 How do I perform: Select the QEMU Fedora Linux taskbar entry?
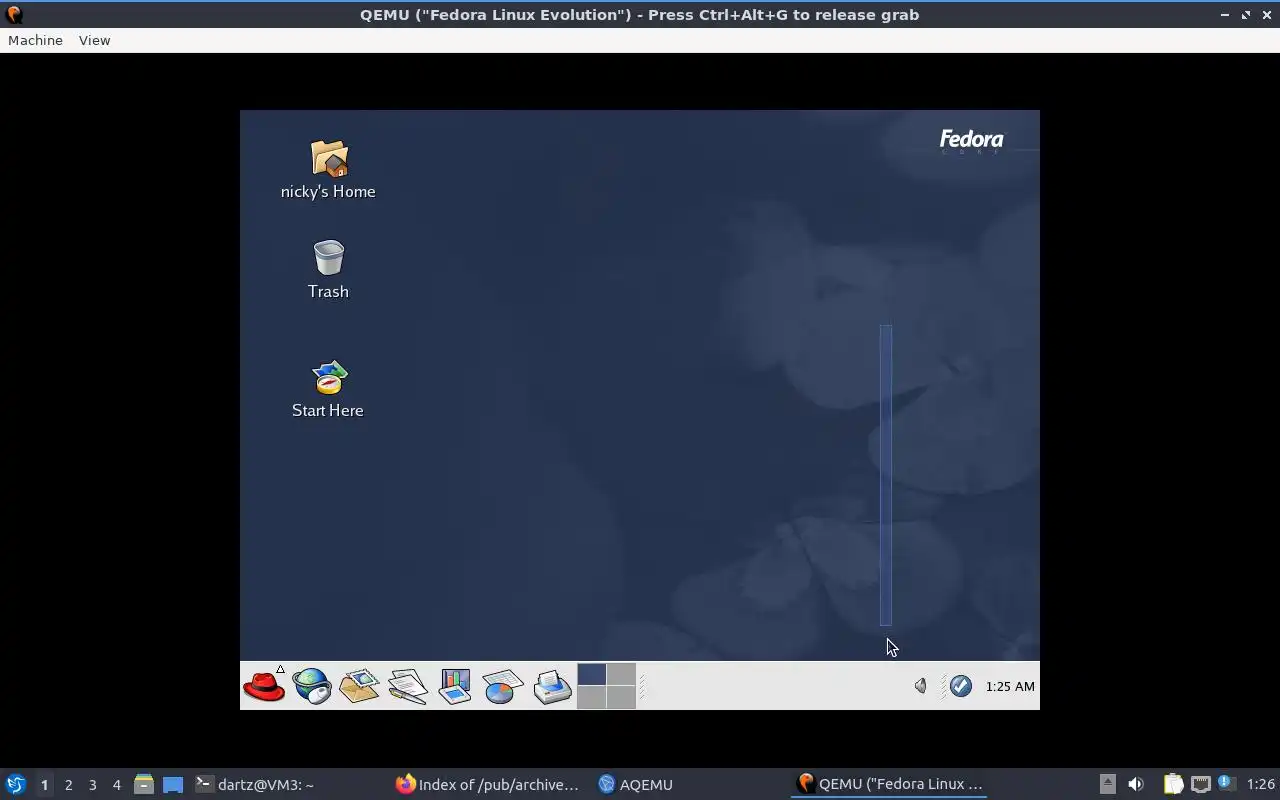tap(890, 785)
